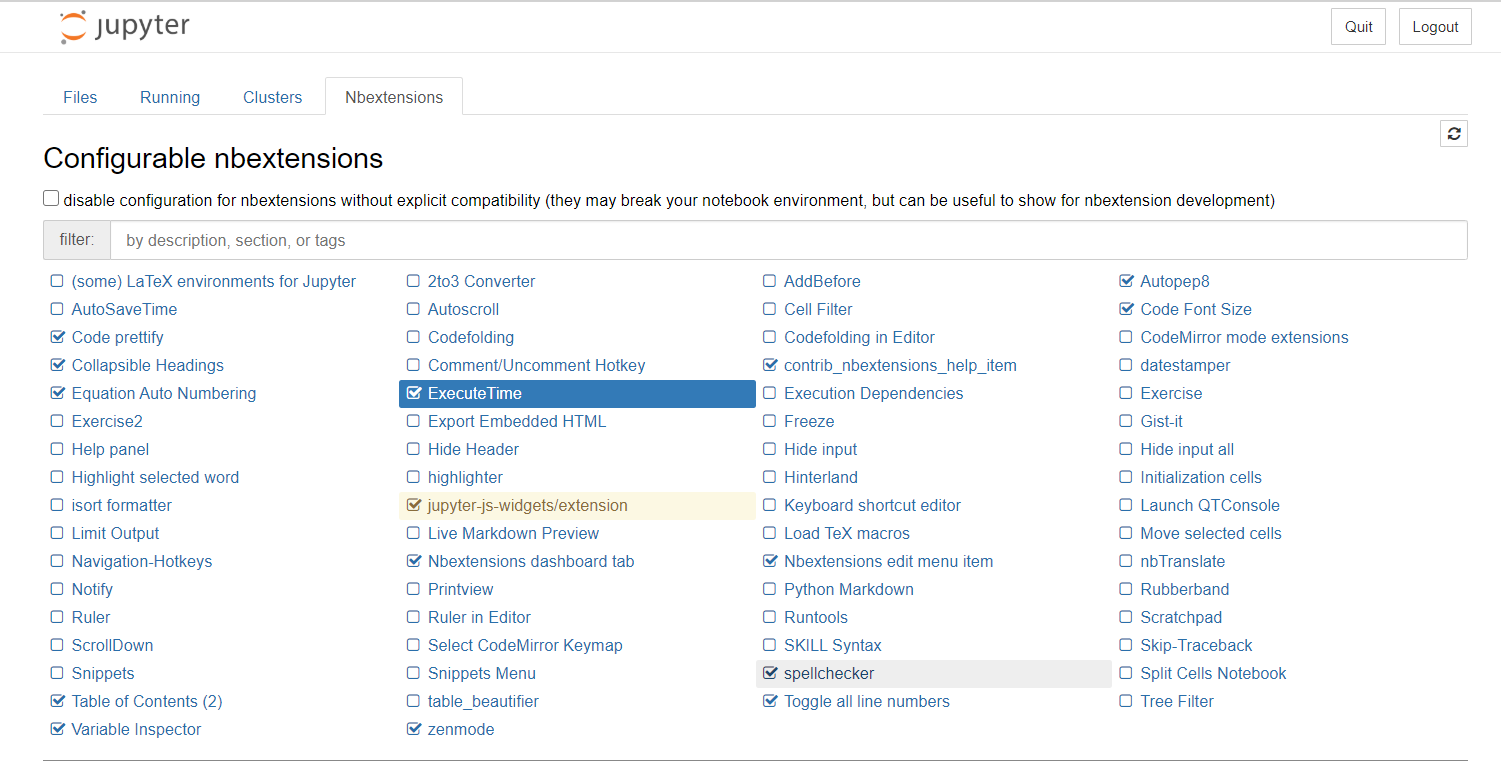The width and height of the screenshot is (1501, 774).
Task: Uncheck the Autopep8 checkbox
Action: (1127, 282)
